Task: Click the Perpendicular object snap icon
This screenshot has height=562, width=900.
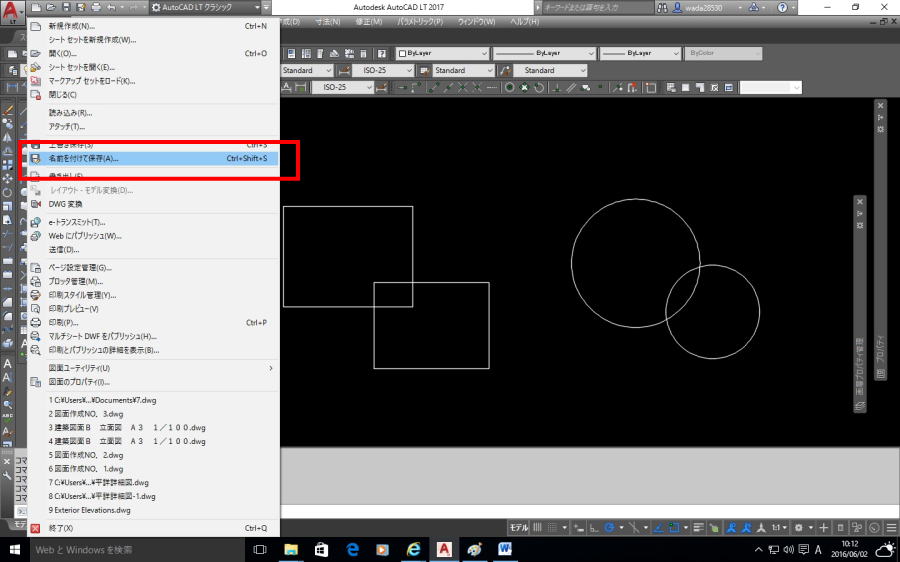Action: (556, 87)
